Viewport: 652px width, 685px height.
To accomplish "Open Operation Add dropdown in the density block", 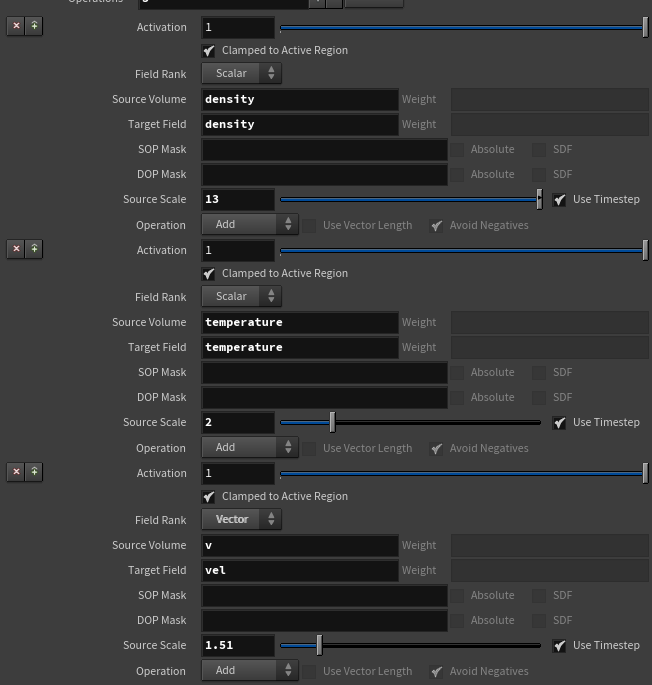I will click(250, 225).
